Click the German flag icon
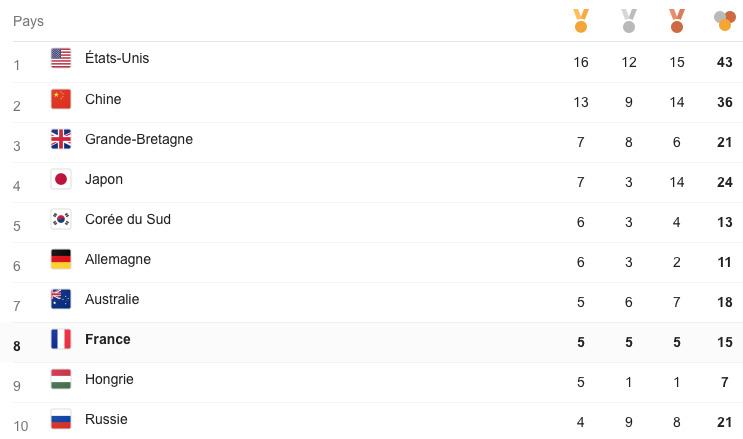Image resolution: width=743 pixels, height=439 pixels. pyautogui.click(x=61, y=259)
